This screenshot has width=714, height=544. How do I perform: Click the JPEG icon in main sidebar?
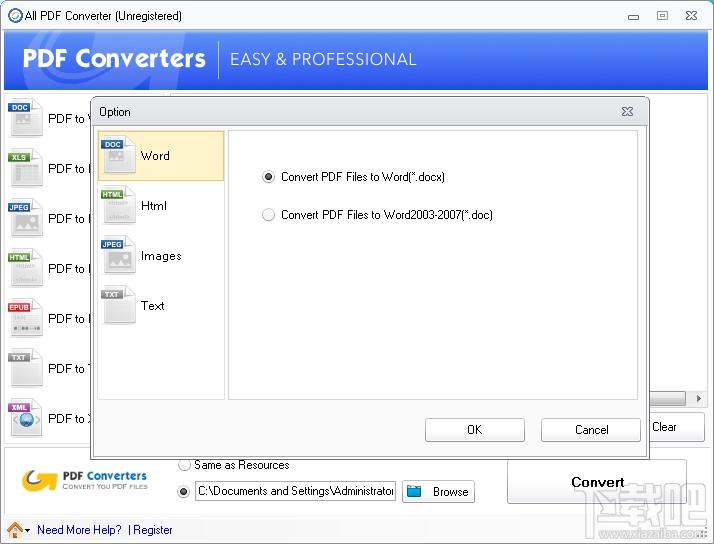tap(25, 218)
